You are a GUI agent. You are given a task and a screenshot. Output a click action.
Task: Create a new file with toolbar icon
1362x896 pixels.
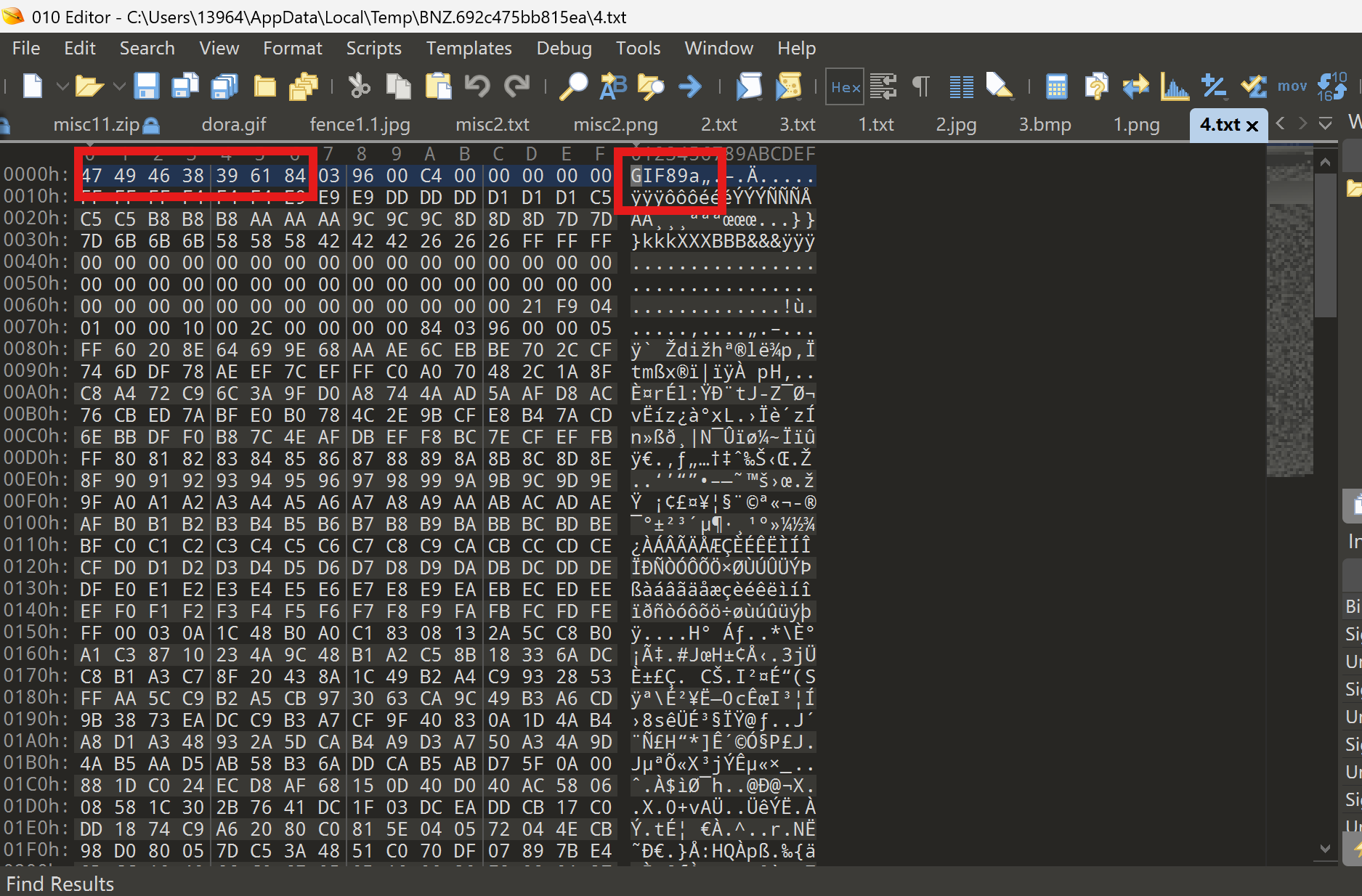(33, 86)
